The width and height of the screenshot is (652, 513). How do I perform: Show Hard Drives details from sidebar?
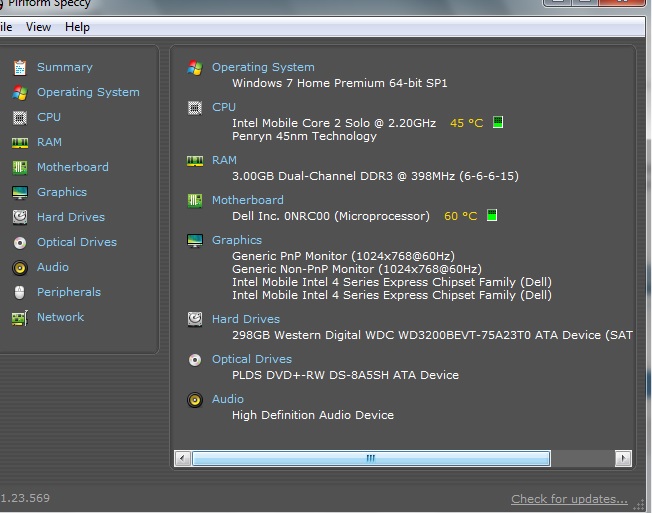71,217
